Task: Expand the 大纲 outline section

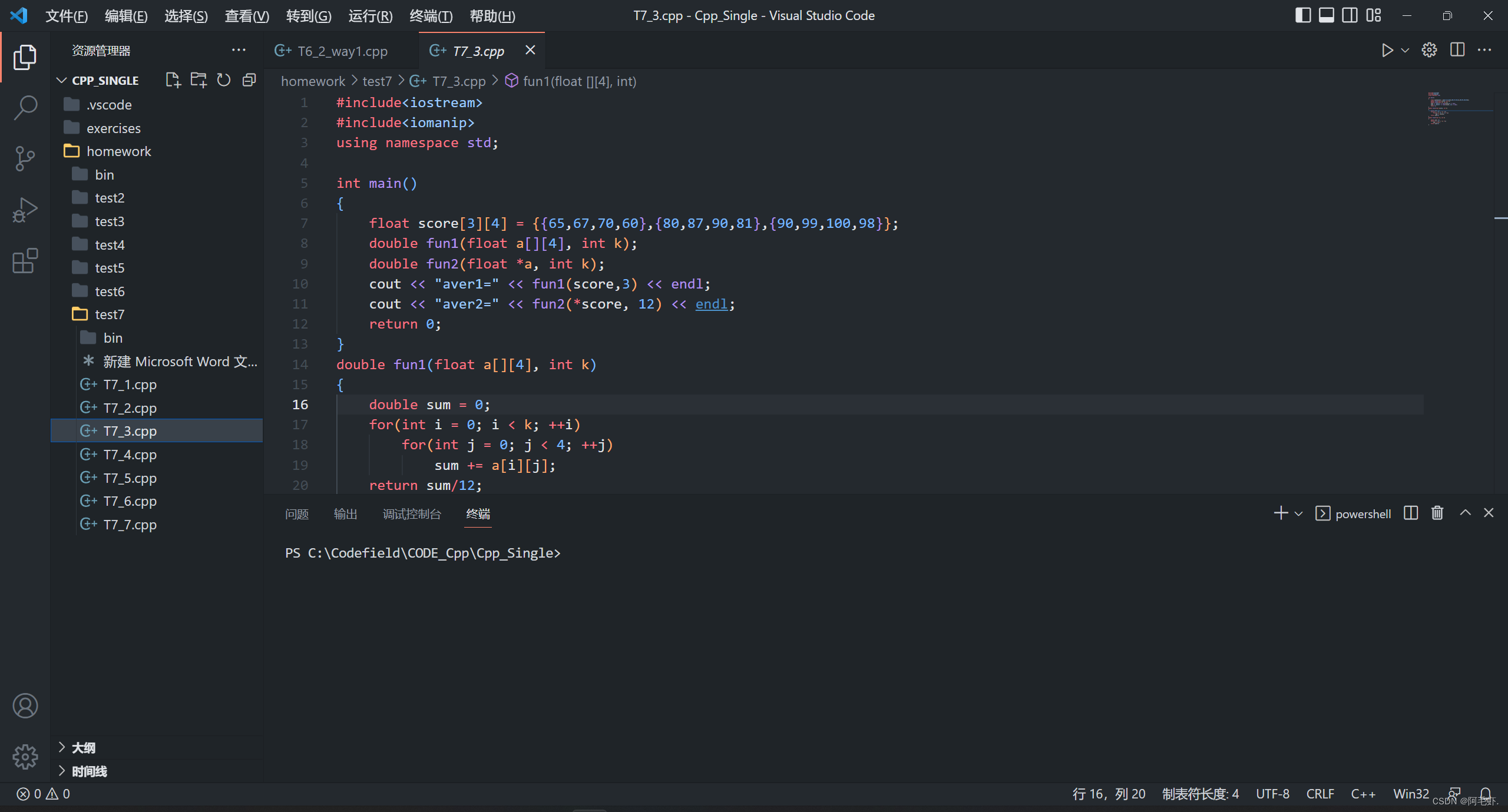Action: coord(83,748)
